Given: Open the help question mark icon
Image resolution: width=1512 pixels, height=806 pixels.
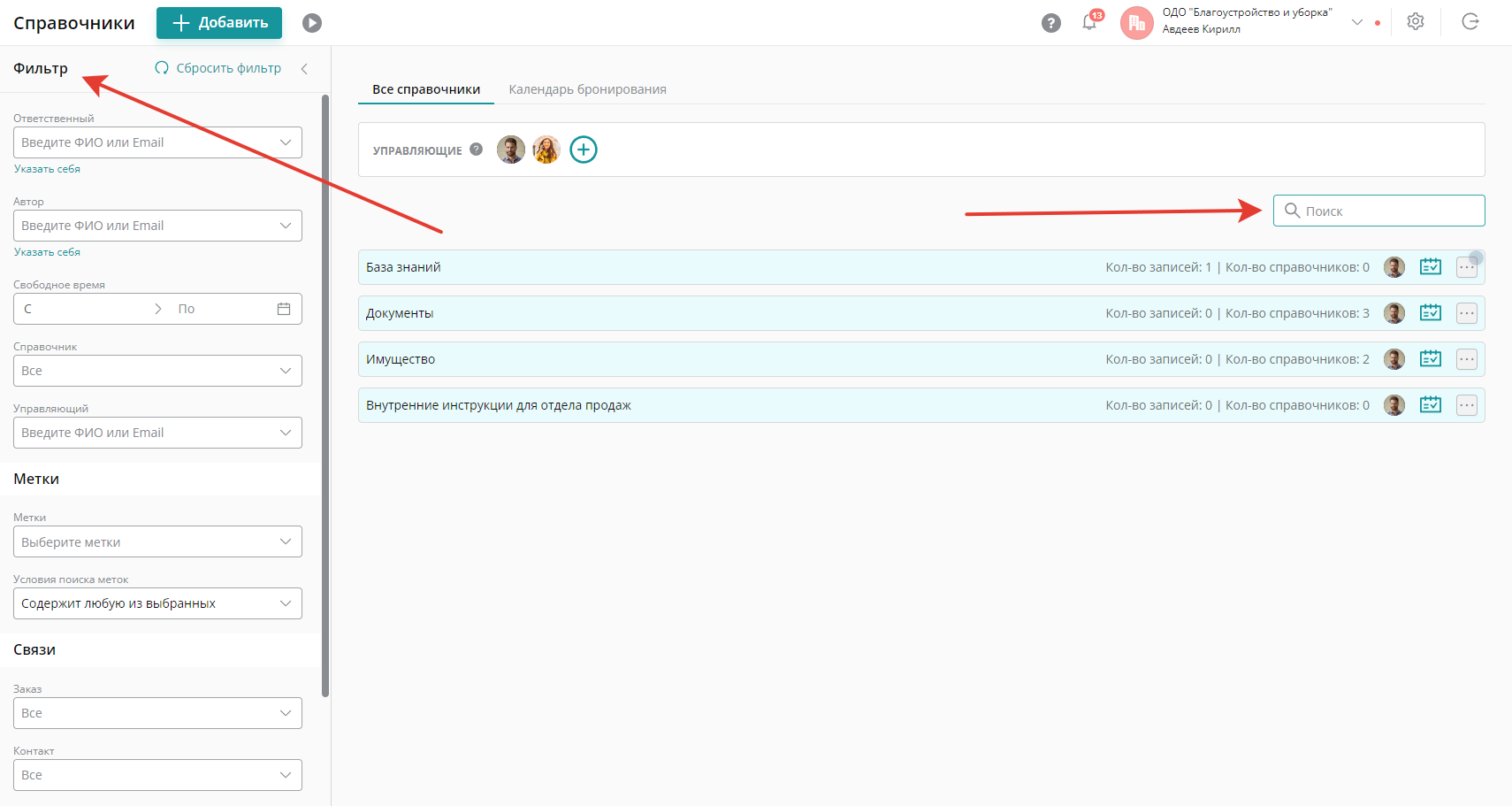Looking at the screenshot, I should pos(1051,23).
